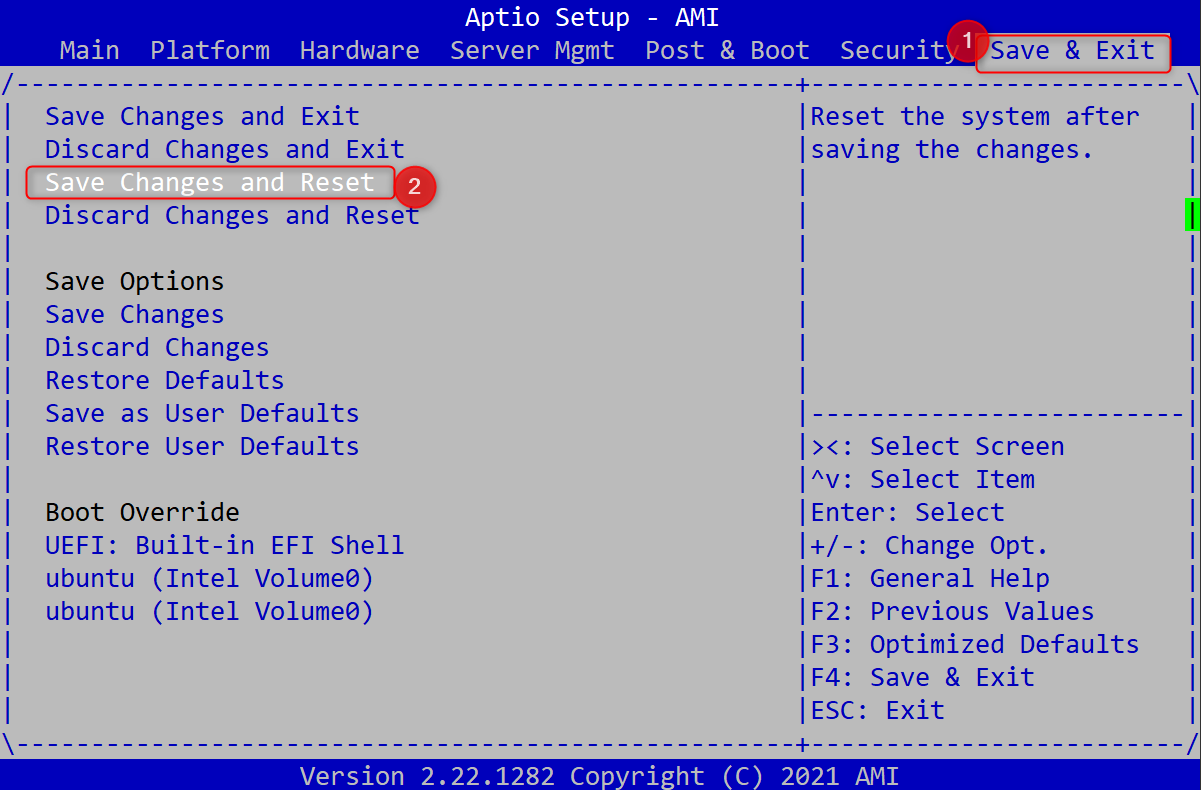Switch to the Main tab

[x=89, y=50]
